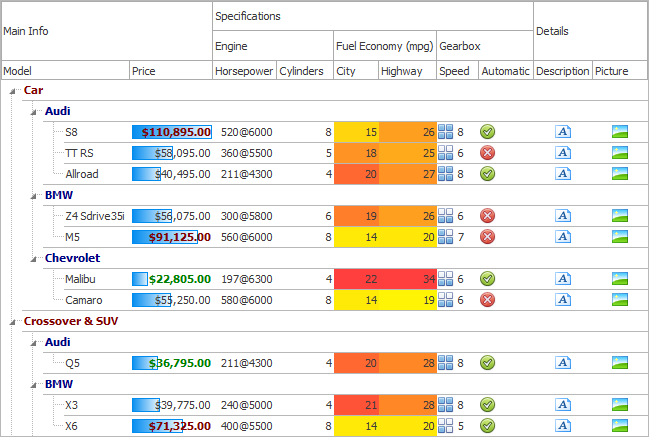Open the description icon for BMW X3
This screenshot has width=650, height=437.
[563, 405]
